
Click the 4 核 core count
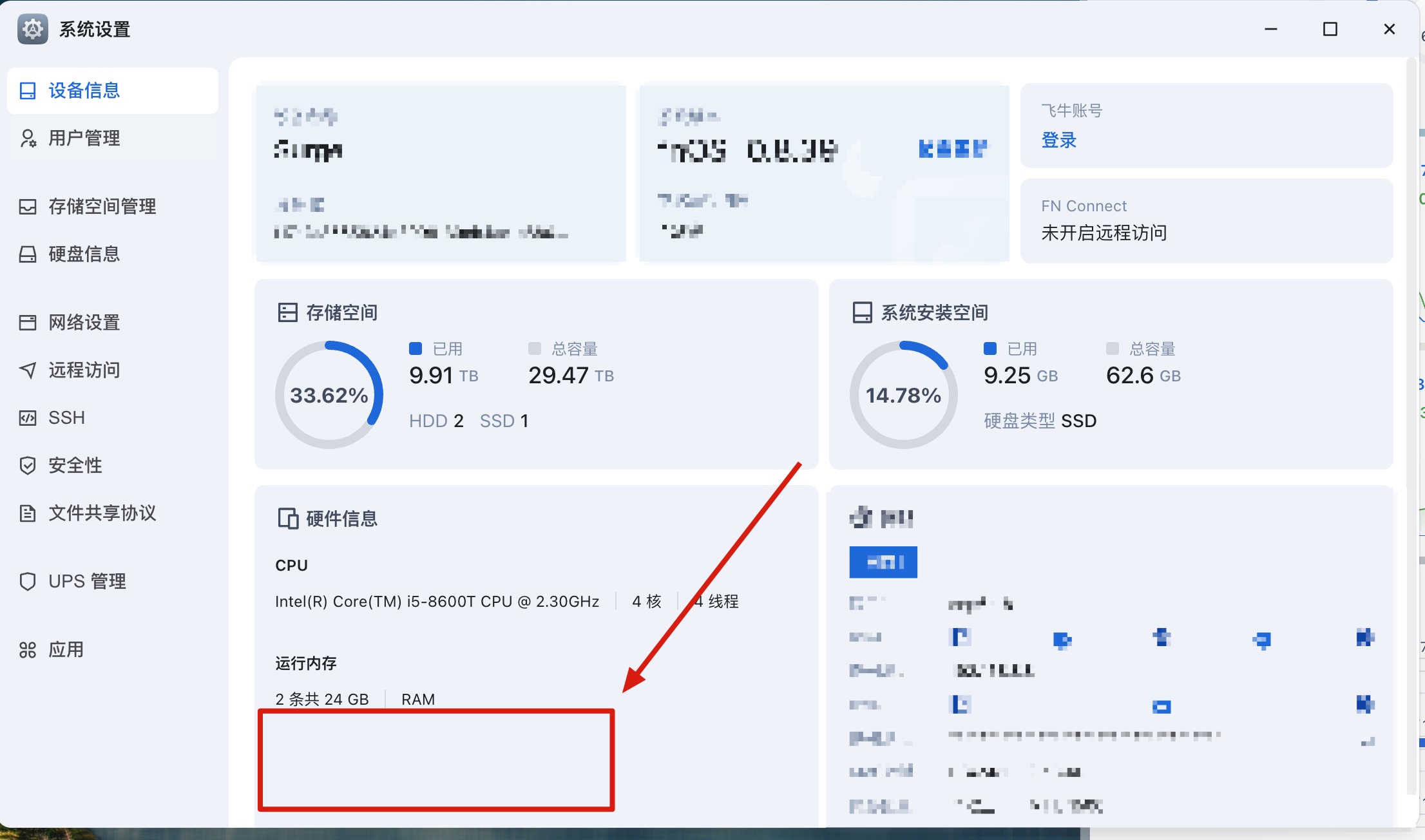647,602
